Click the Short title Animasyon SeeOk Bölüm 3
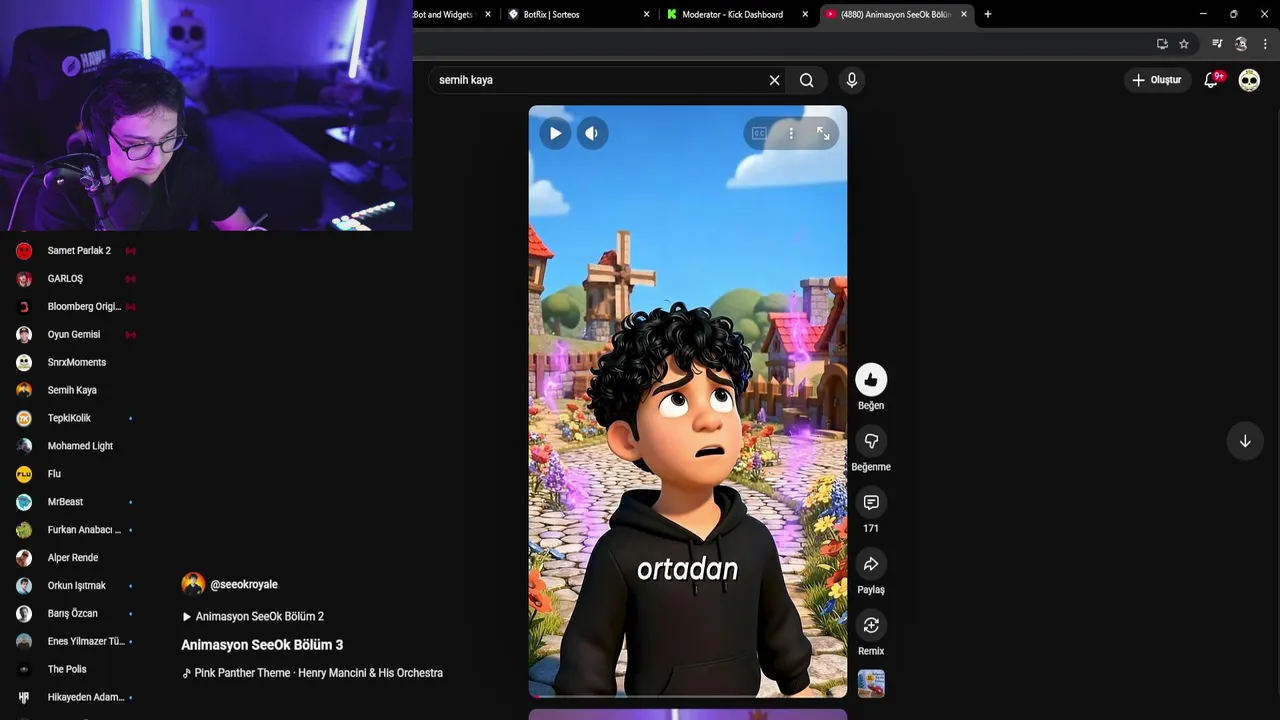1280x720 pixels. coord(262,645)
